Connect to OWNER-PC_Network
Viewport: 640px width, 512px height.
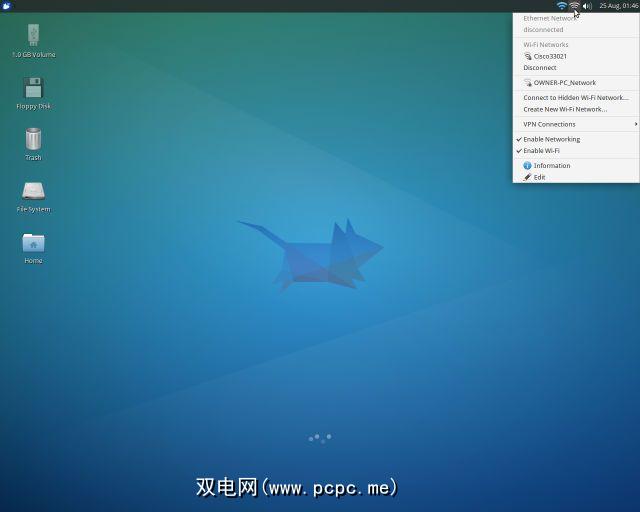(x=564, y=83)
